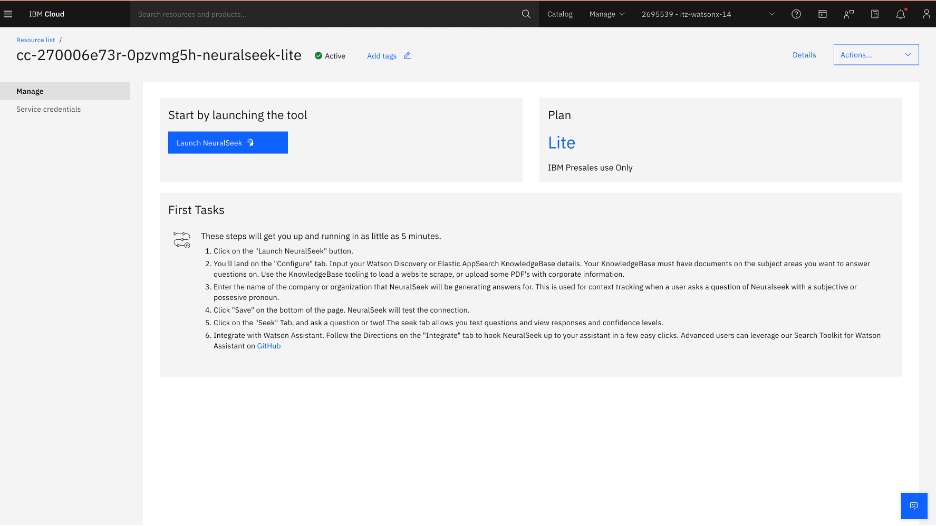
Task: Open the IBM Cloud Shell icon
Action: click(x=822, y=14)
